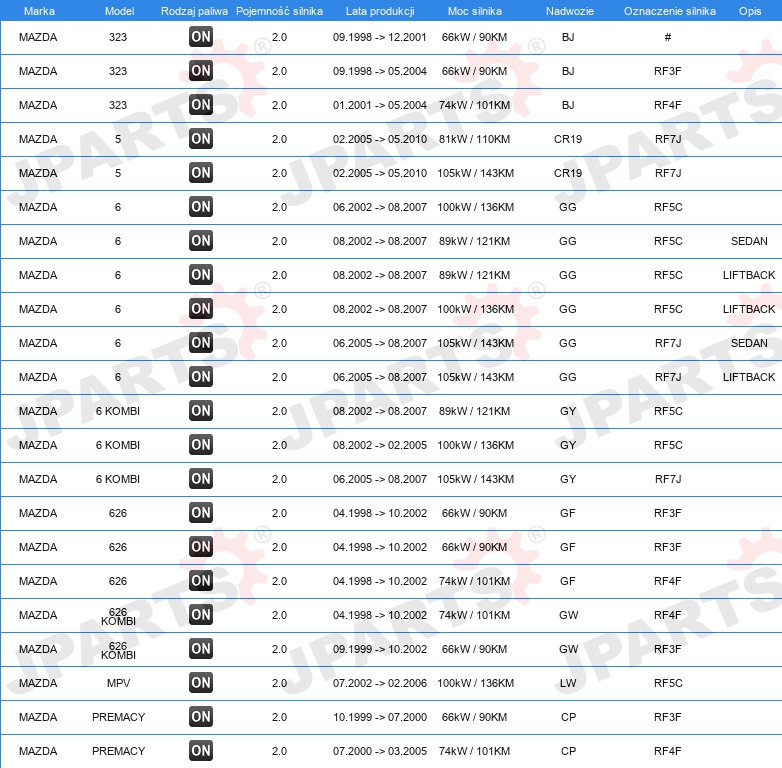Select the 81kW / 110KM power cell

[474, 139]
